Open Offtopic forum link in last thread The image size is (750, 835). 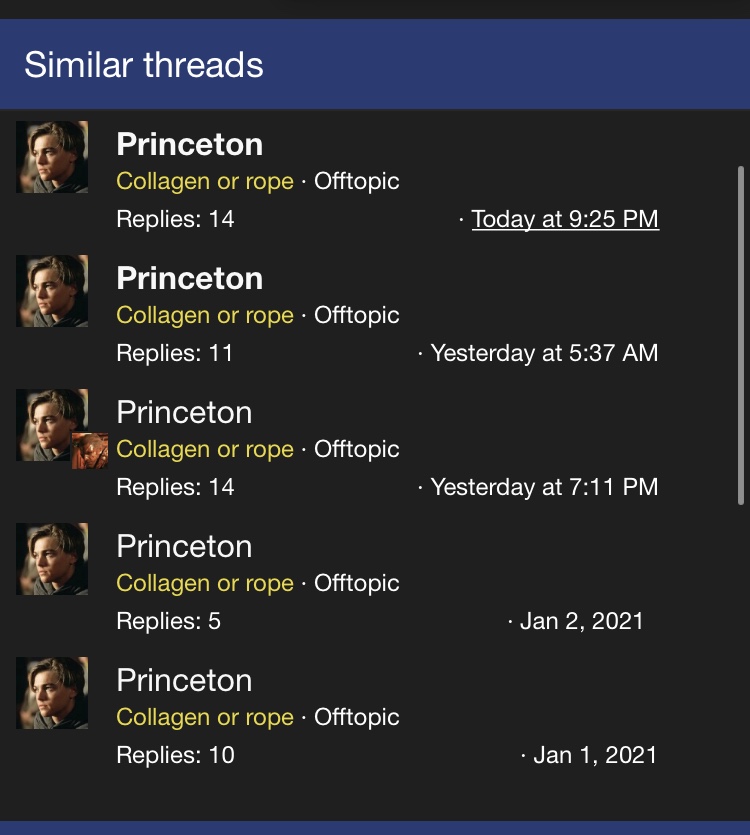click(x=356, y=717)
